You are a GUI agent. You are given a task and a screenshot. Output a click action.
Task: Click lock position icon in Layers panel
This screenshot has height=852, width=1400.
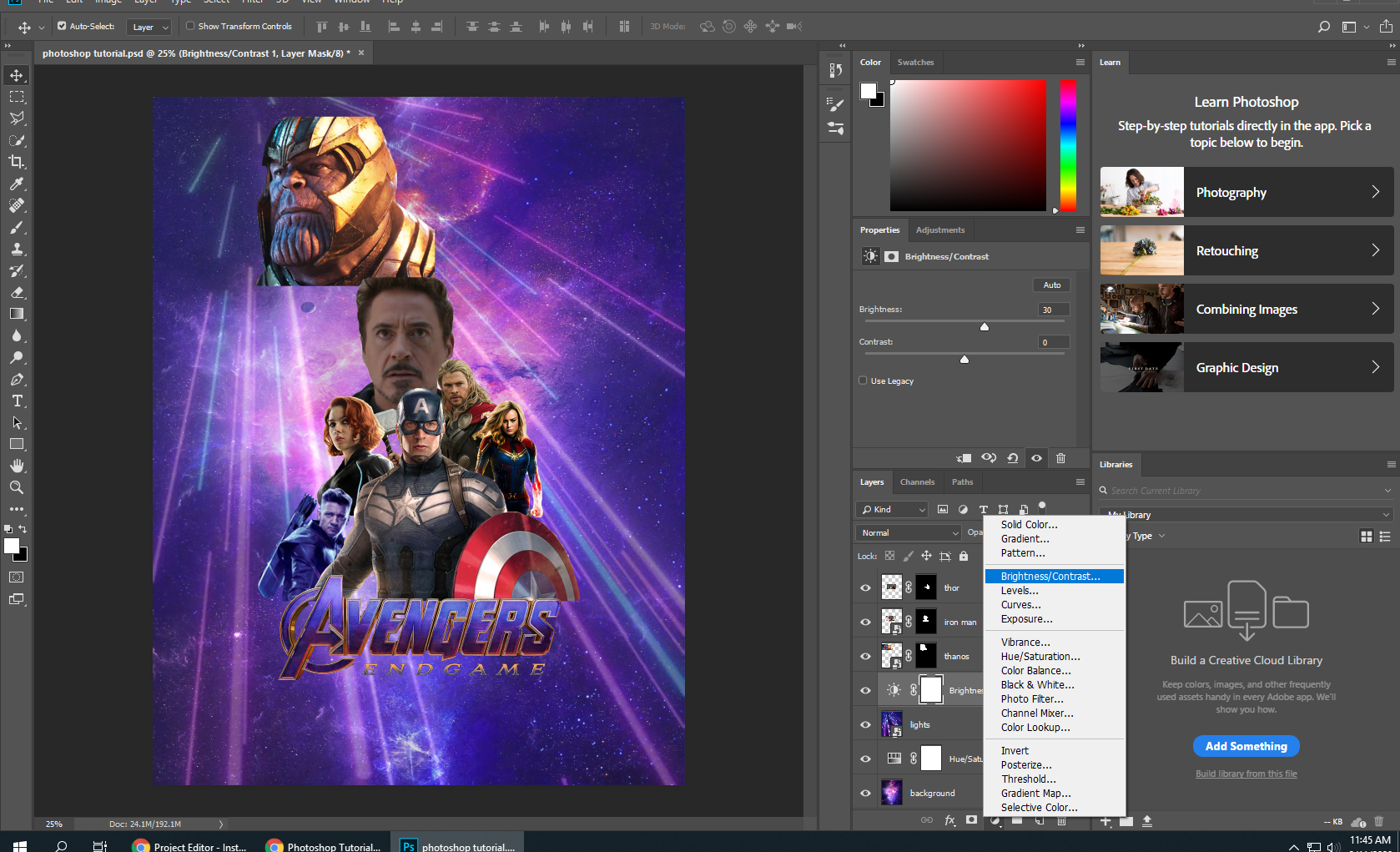(926, 556)
